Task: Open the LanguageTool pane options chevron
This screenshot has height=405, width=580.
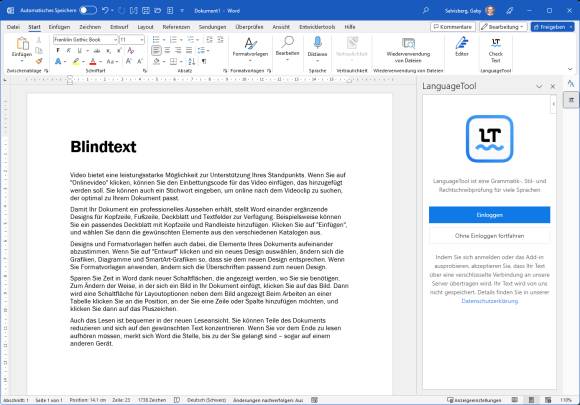Action: coord(539,86)
